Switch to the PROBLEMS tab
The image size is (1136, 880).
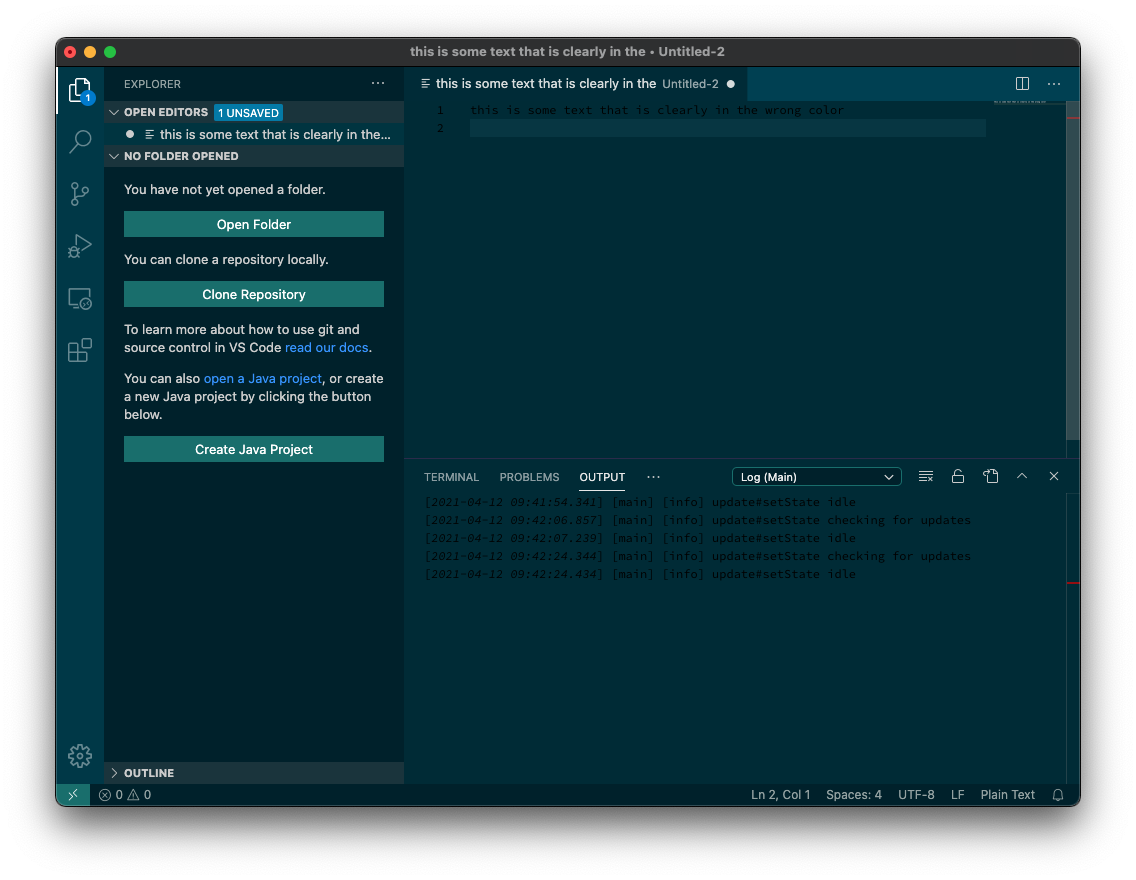coord(529,477)
